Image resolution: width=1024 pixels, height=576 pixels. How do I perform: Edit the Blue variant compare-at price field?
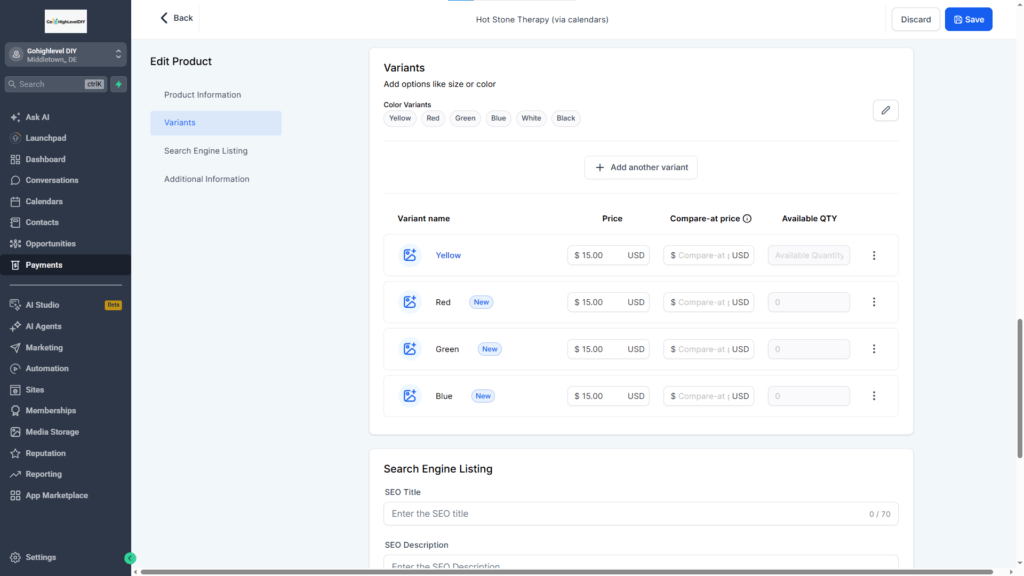click(709, 396)
